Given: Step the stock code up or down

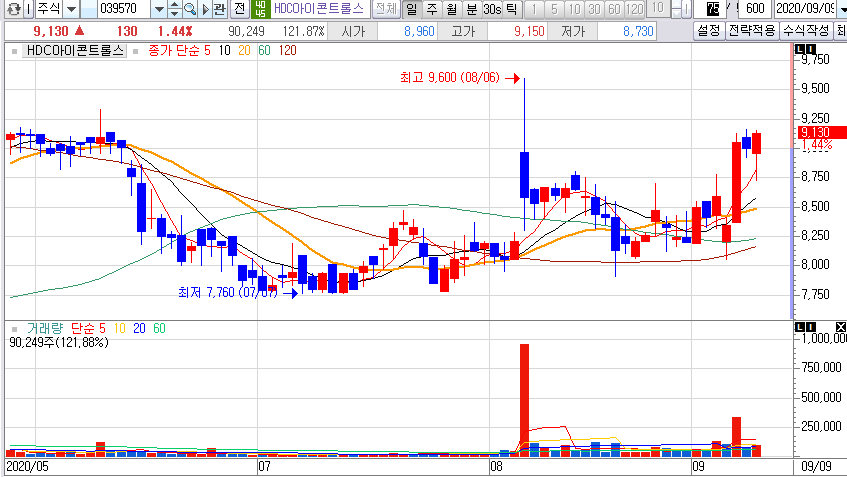Looking at the screenshot, I should [x=174, y=9].
